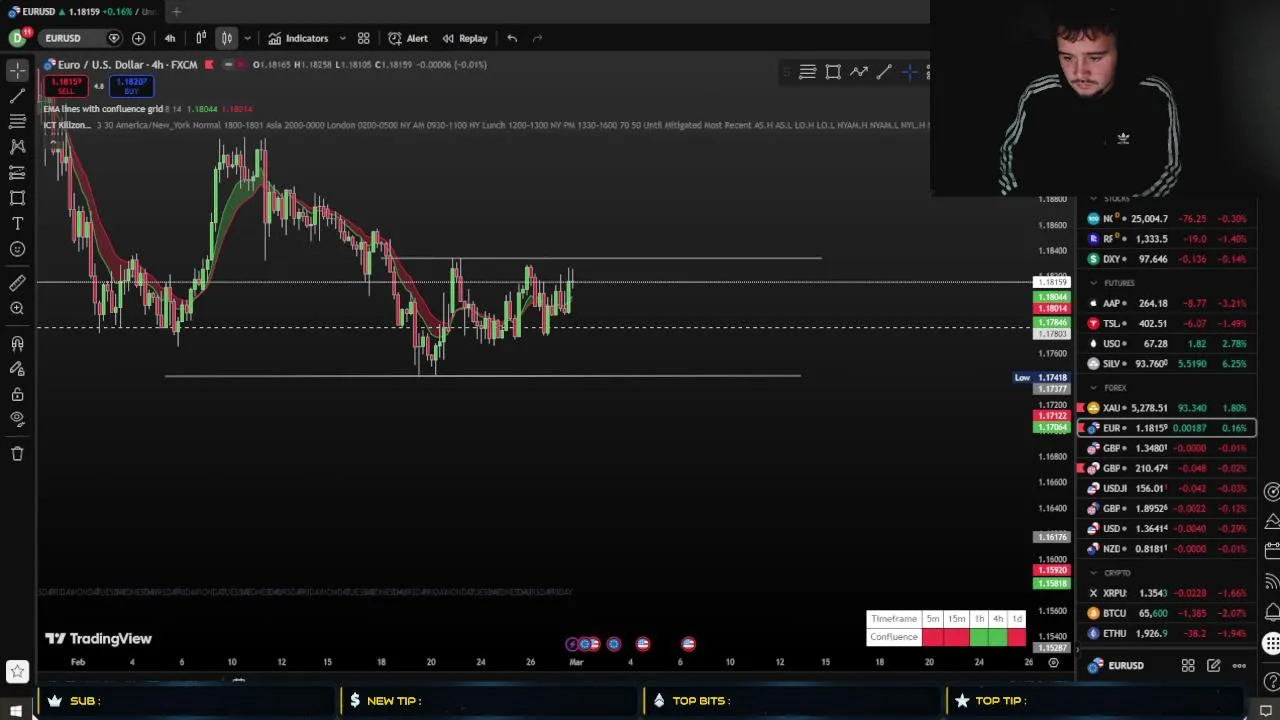Create a new Alert
The height and width of the screenshot is (720, 1280).
tap(408, 38)
